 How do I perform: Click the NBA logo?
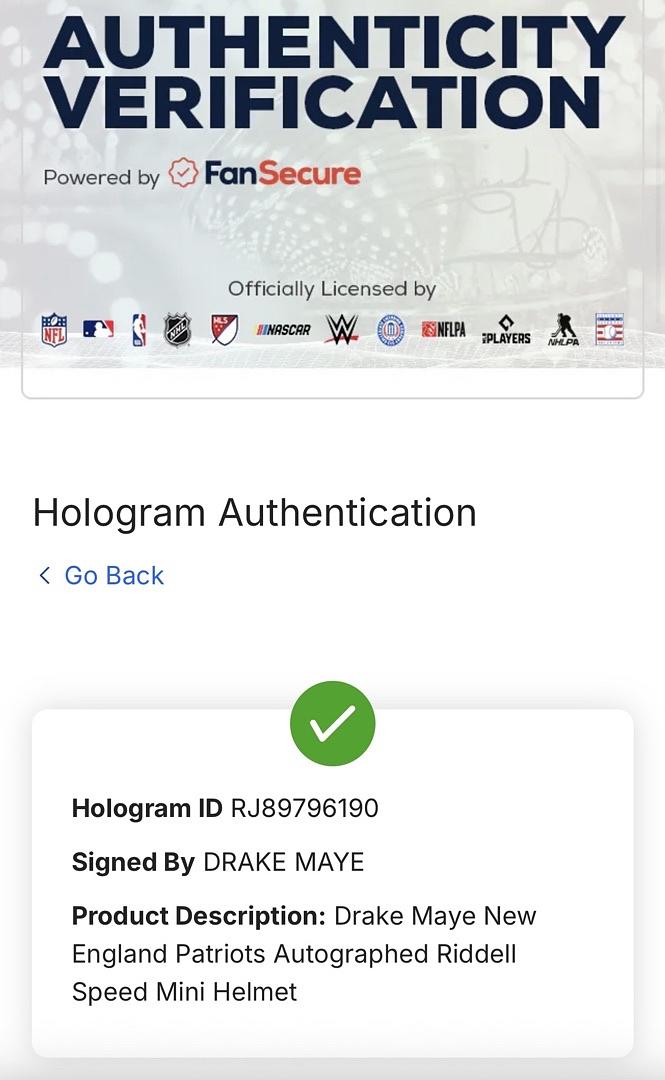pyautogui.click(x=139, y=329)
